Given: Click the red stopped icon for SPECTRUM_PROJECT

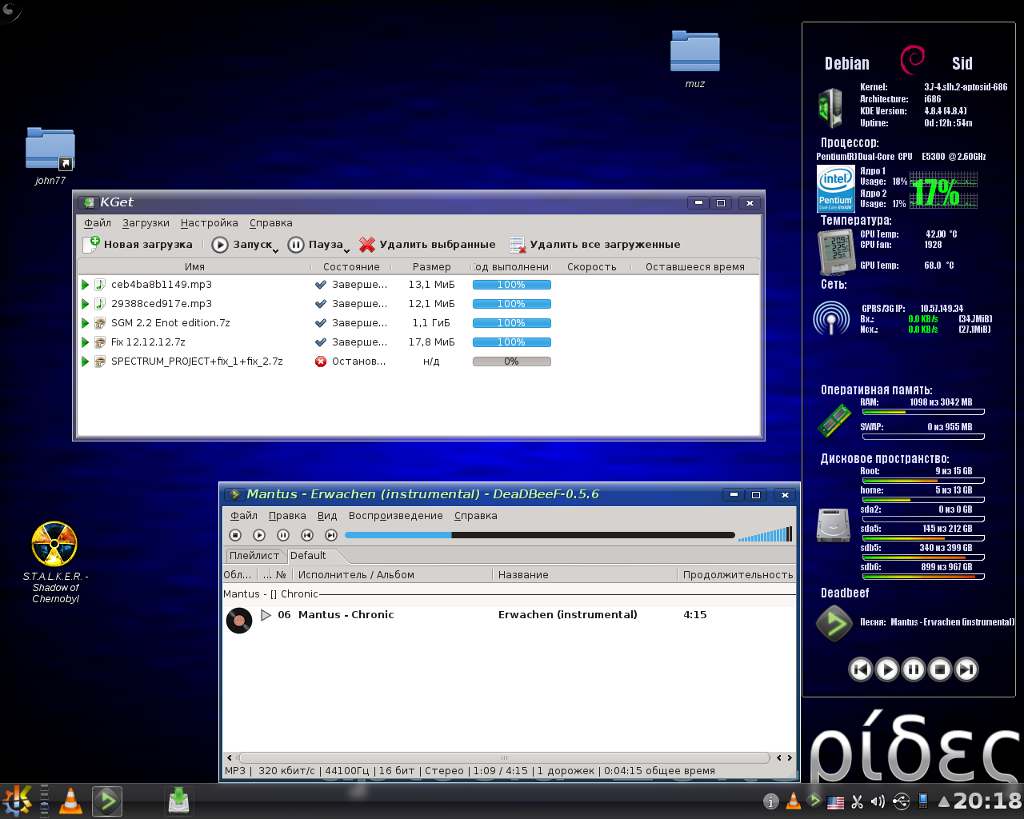Looking at the screenshot, I should [x=320, y=361].
